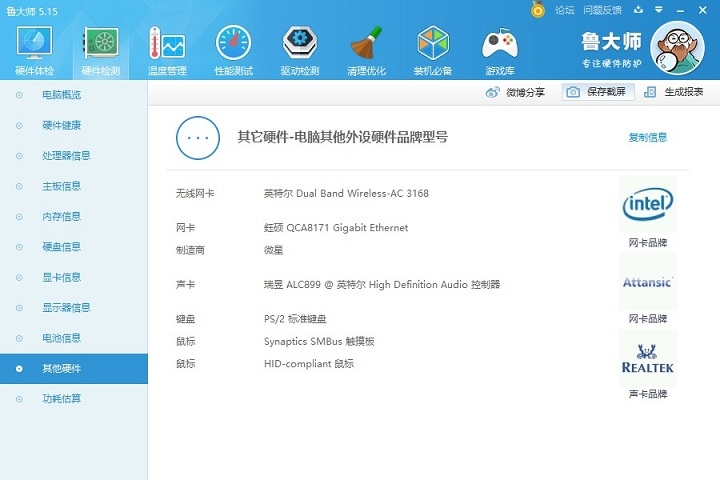Click 生成报表 button
This screenshot has height=480, width=720.
(x=674, y=92)
